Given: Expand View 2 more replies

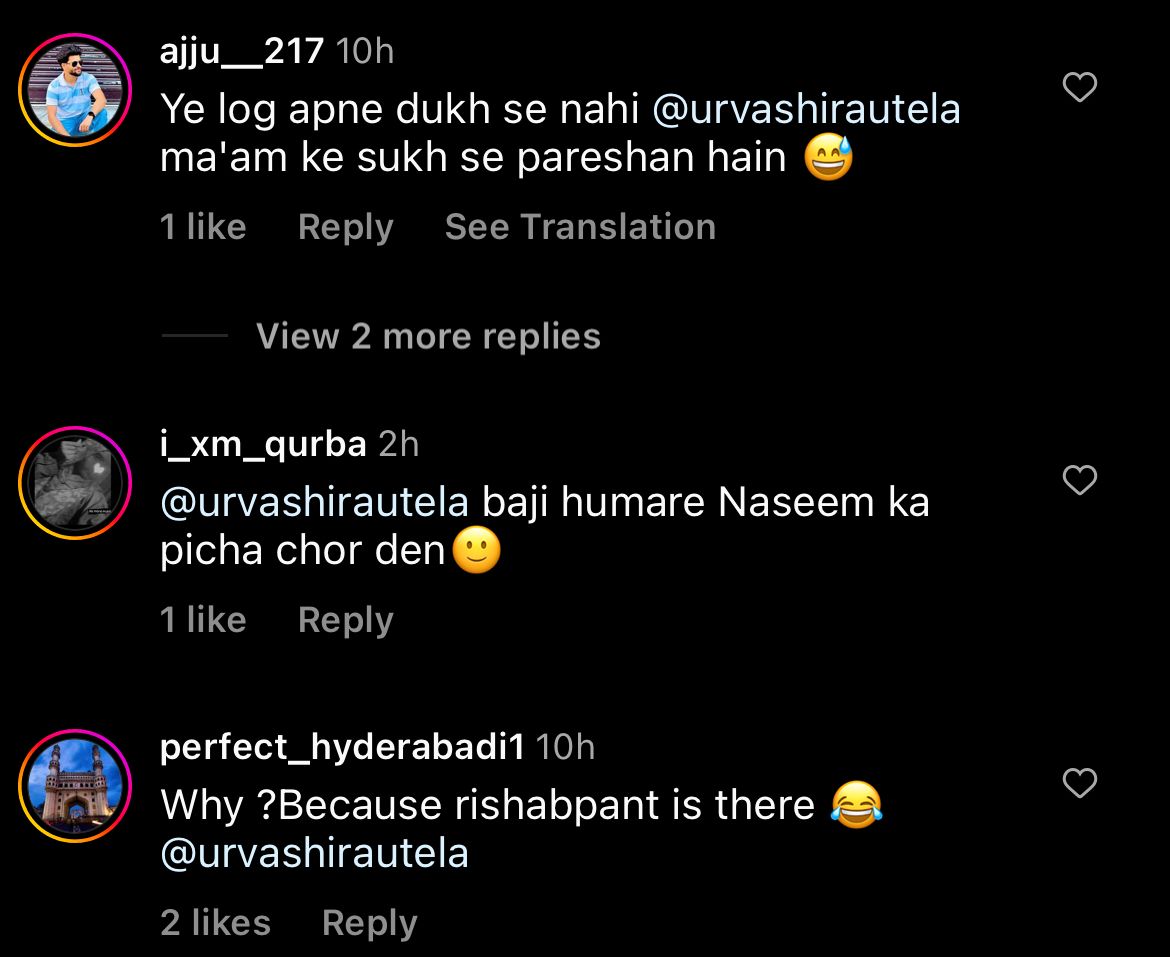Looking at the screenshot, I should click(427, 336).
